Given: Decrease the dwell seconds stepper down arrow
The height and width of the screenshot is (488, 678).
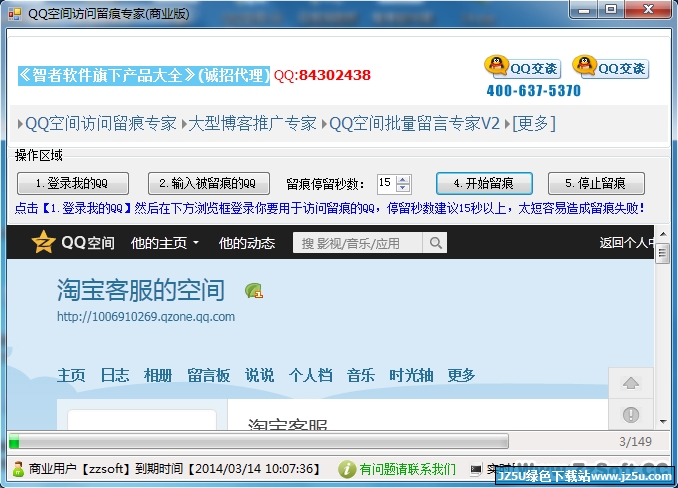Looking at the screenshot, I should click(403, 188).
